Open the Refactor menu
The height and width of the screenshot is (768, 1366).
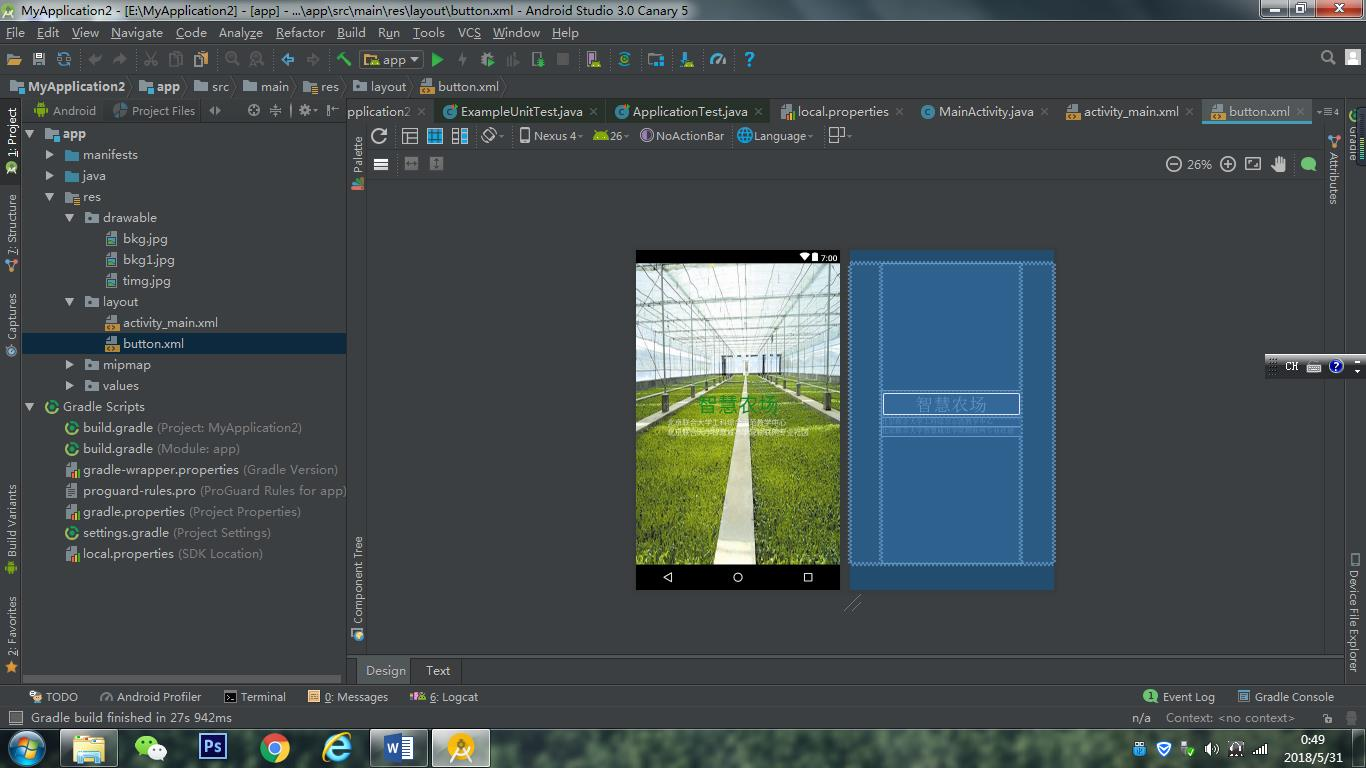point(300,33)
